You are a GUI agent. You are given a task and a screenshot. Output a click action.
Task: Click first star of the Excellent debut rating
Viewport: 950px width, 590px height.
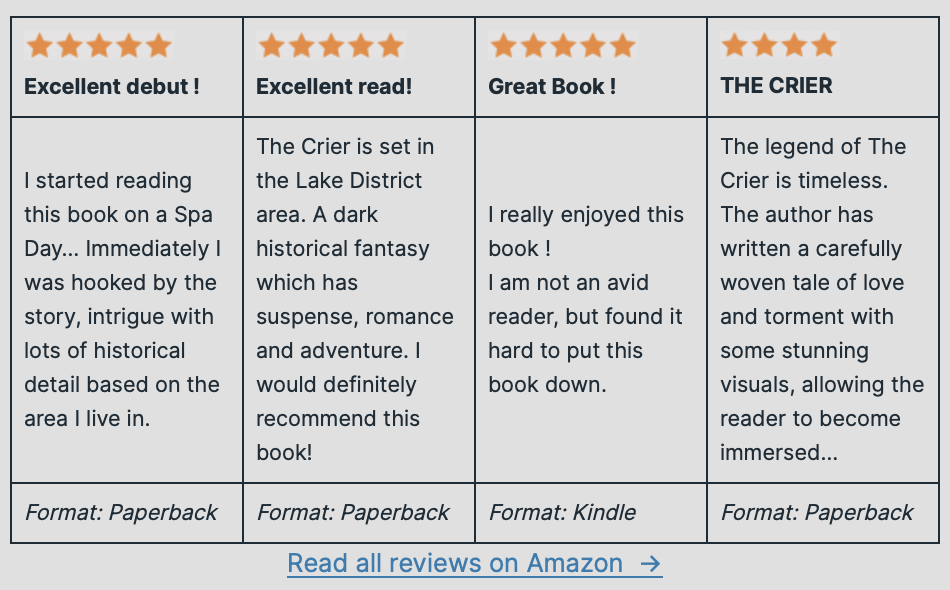(40, 46)
